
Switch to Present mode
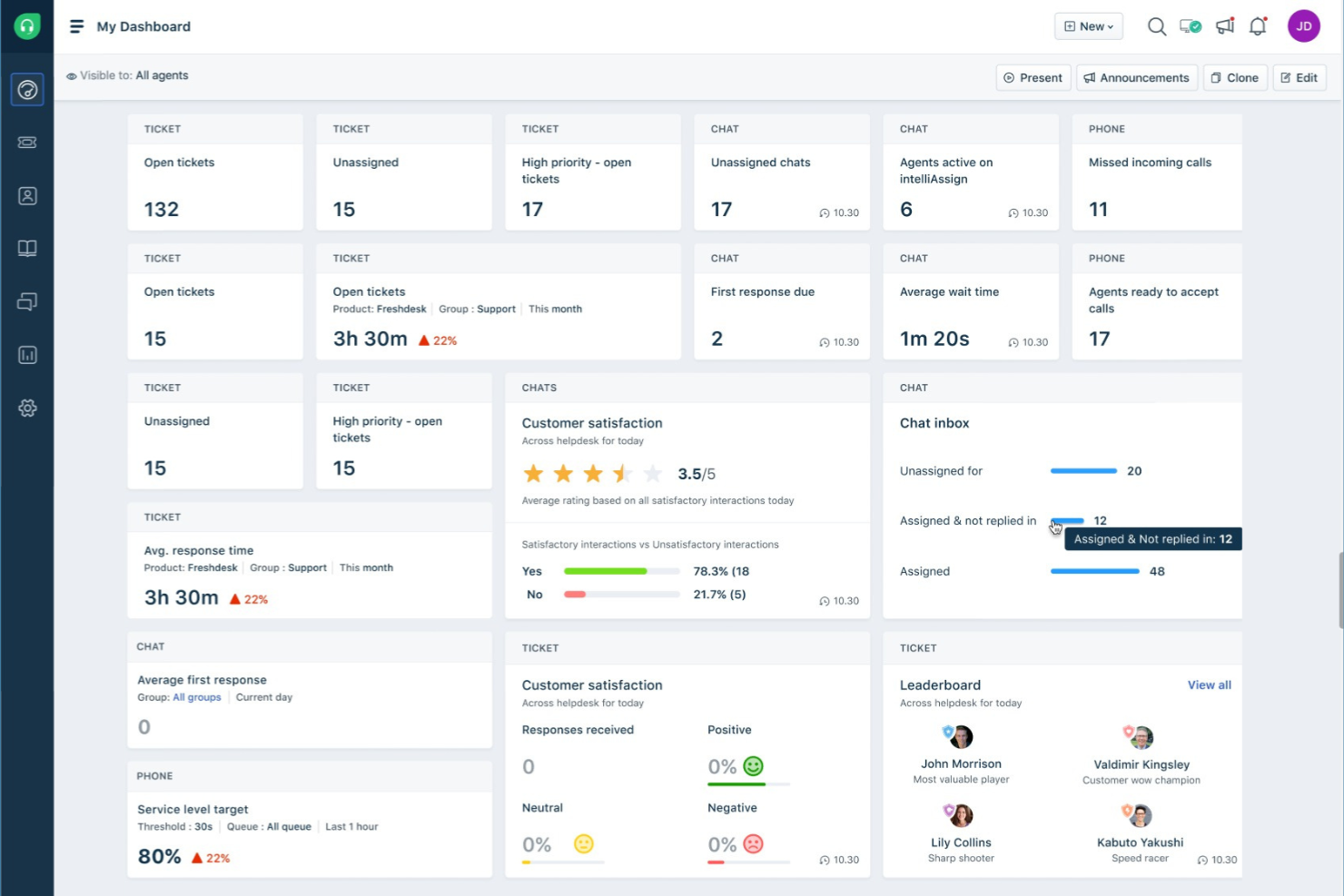coord(1033,77)
